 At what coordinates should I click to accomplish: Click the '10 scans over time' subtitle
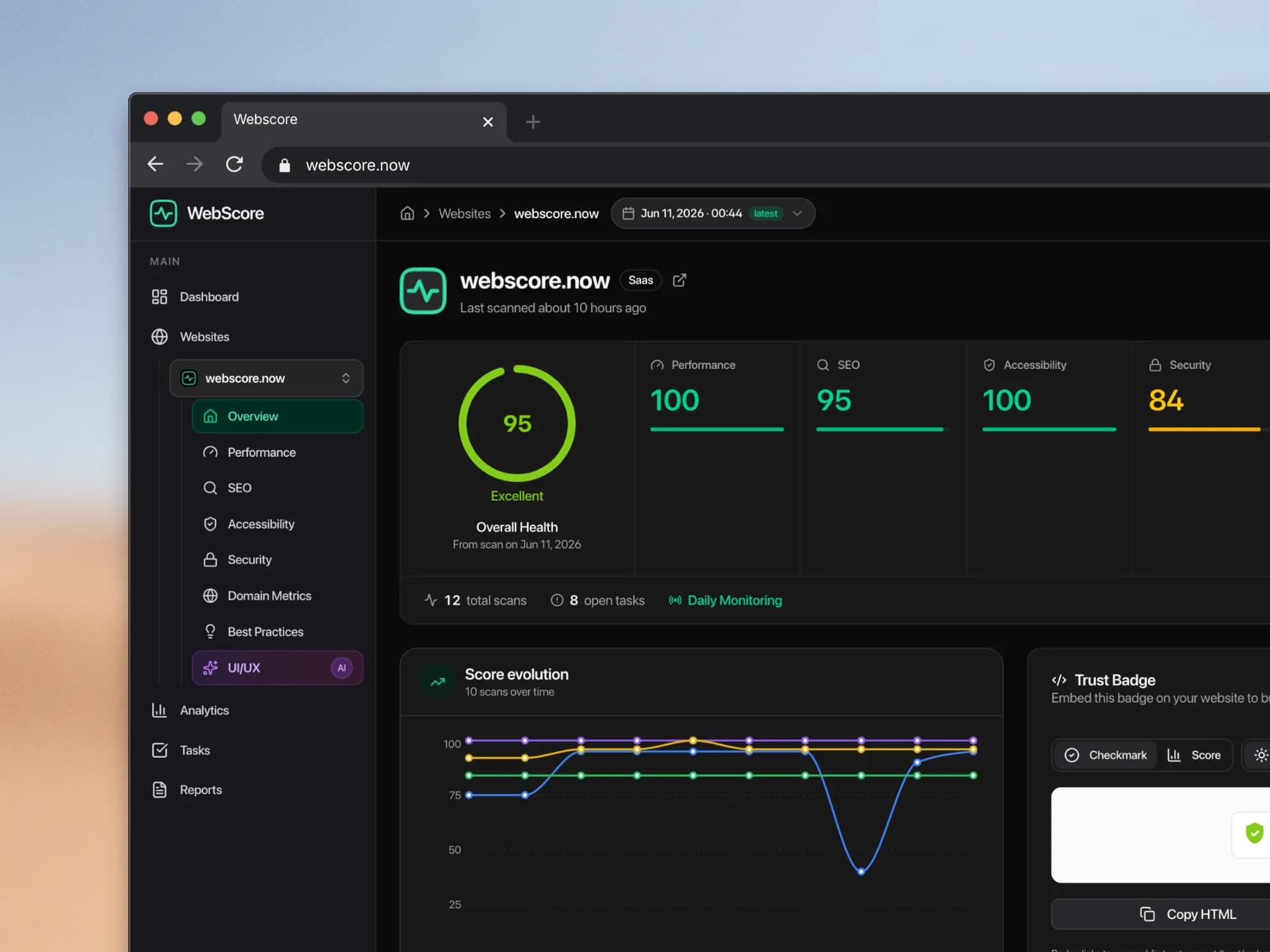(509, 692)
